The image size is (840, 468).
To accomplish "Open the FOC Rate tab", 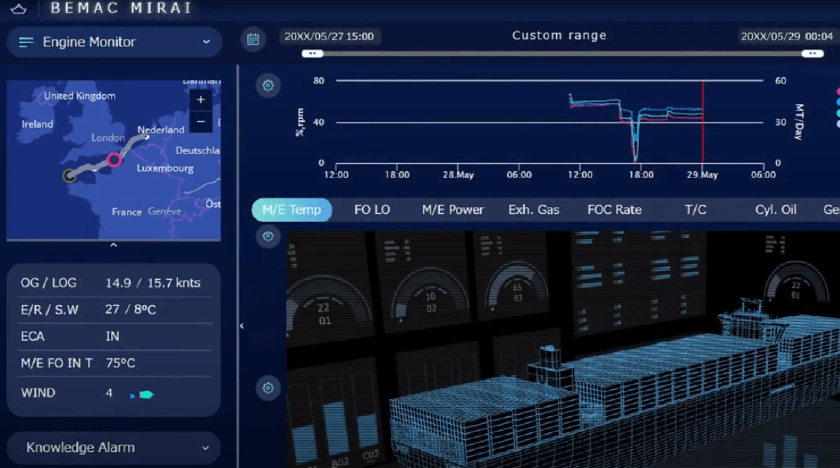I will (614, 210).
